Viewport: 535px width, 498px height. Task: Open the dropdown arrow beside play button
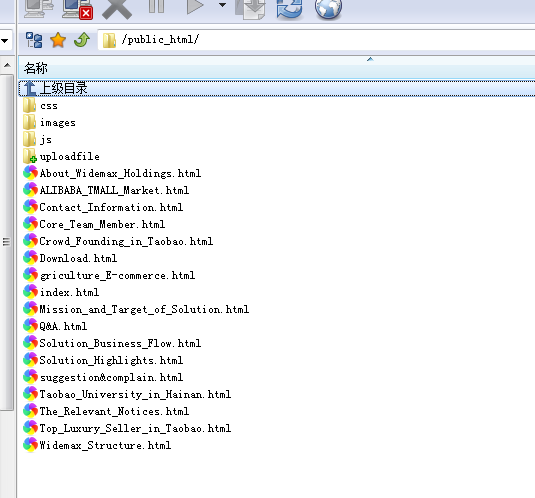tap(222, 5)
